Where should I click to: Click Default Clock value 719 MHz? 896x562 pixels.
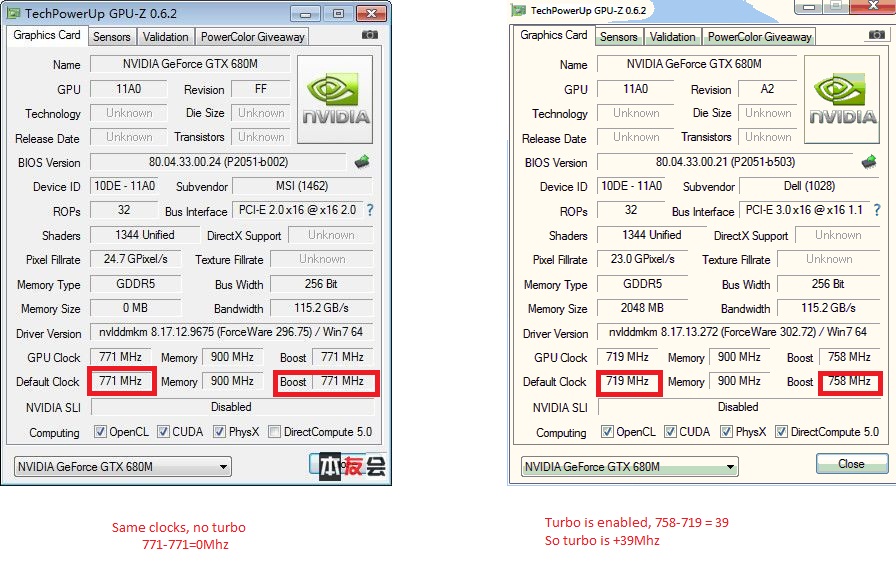click(x=627, y=381)
